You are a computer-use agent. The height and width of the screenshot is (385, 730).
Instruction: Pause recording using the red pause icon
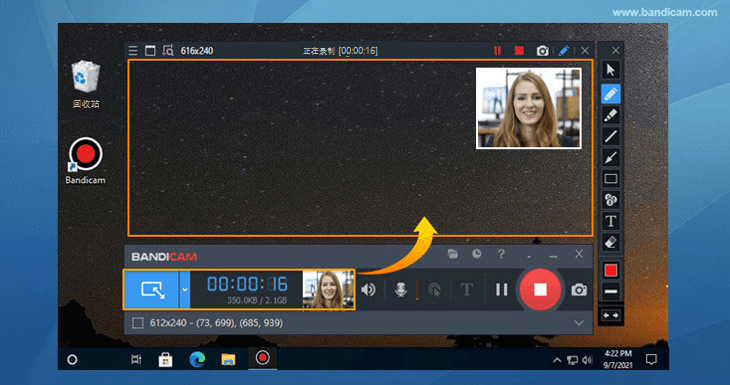(497, 51)
